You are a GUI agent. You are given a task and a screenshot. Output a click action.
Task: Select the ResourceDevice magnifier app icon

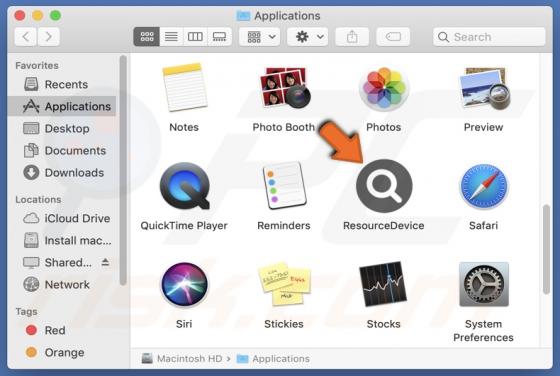[x=384, y=186]
